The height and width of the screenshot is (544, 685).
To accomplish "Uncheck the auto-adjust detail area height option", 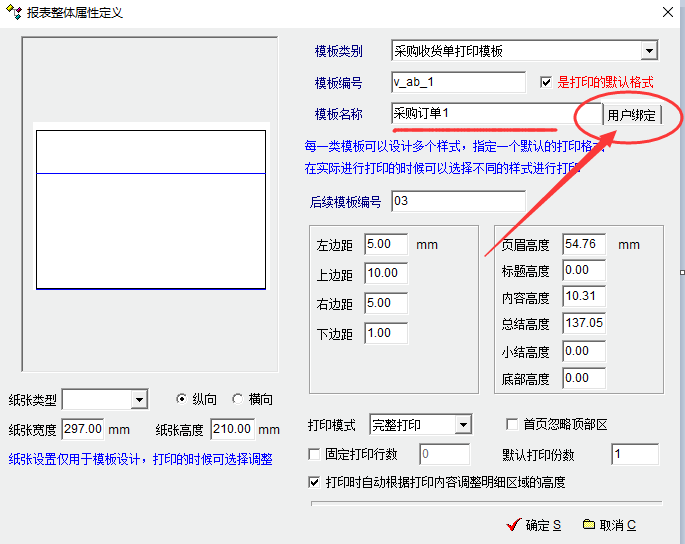I will (315, 483).
